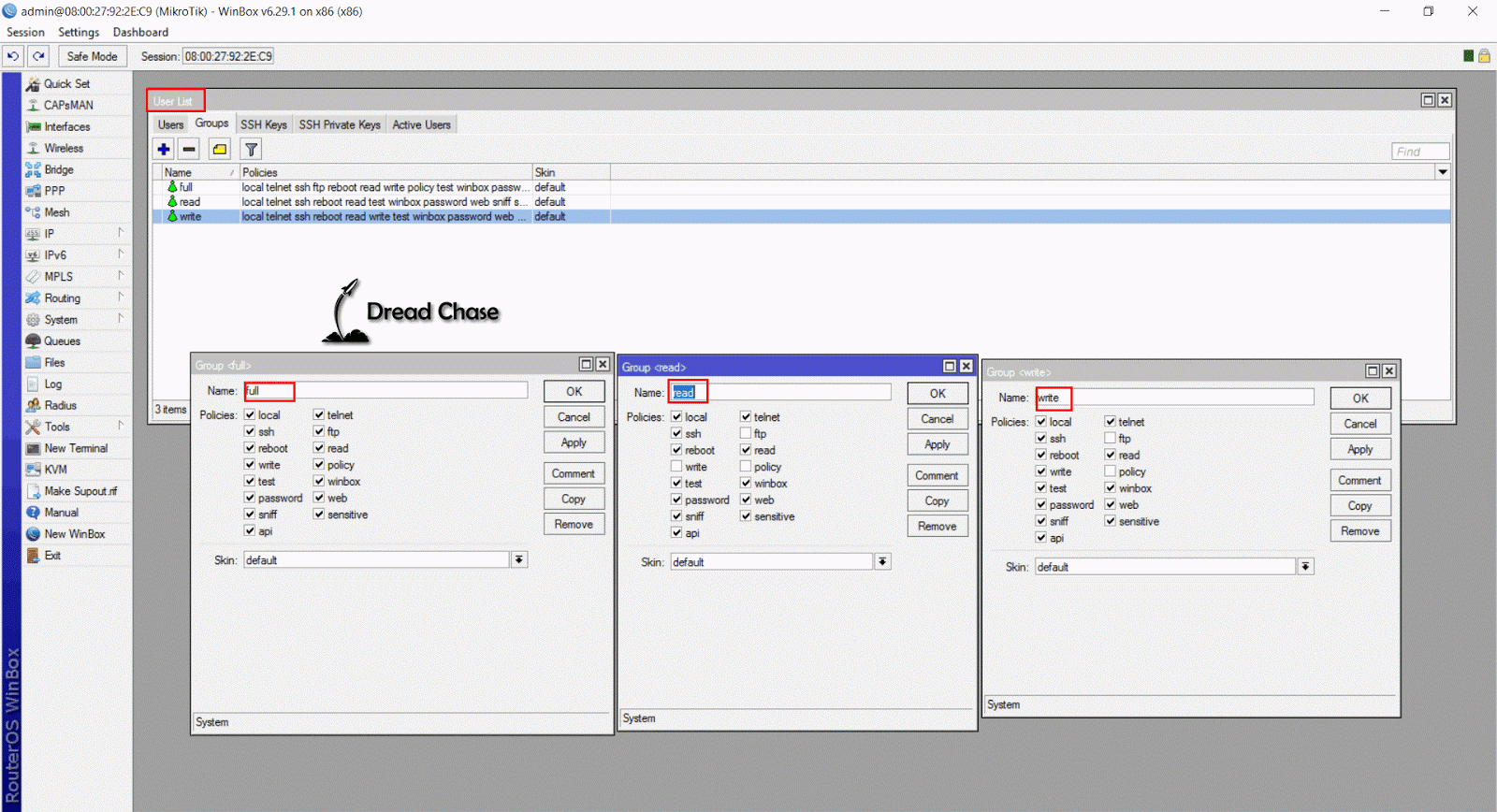
Task: Click the redo arrow in the toolbar
Action: tap(38, 56)
